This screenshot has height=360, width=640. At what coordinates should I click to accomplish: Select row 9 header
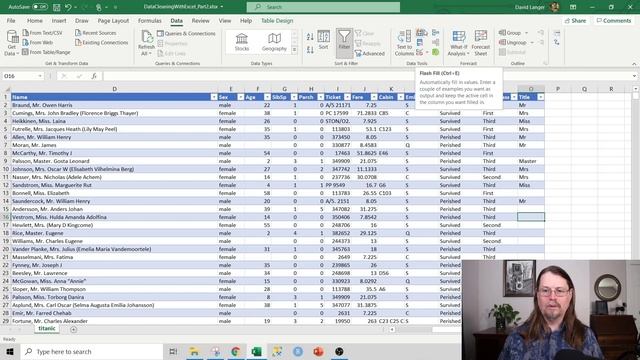click(x=5, y=161)
